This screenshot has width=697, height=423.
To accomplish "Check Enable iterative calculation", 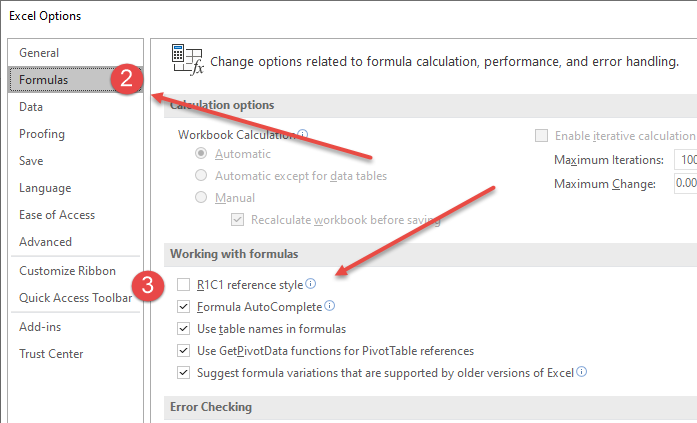I will (541, 136).
